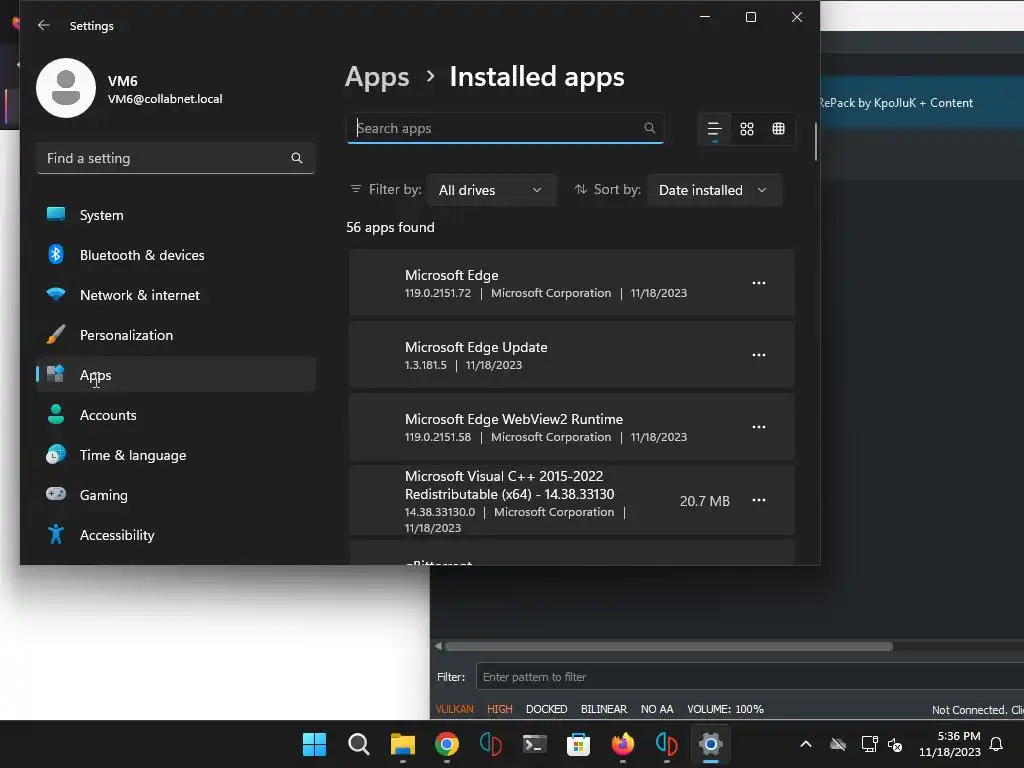The height and width of the screenshot is (768, 1024).
Task: Open the clock showing 5:36 PM
Action: [x=950, y=744]
